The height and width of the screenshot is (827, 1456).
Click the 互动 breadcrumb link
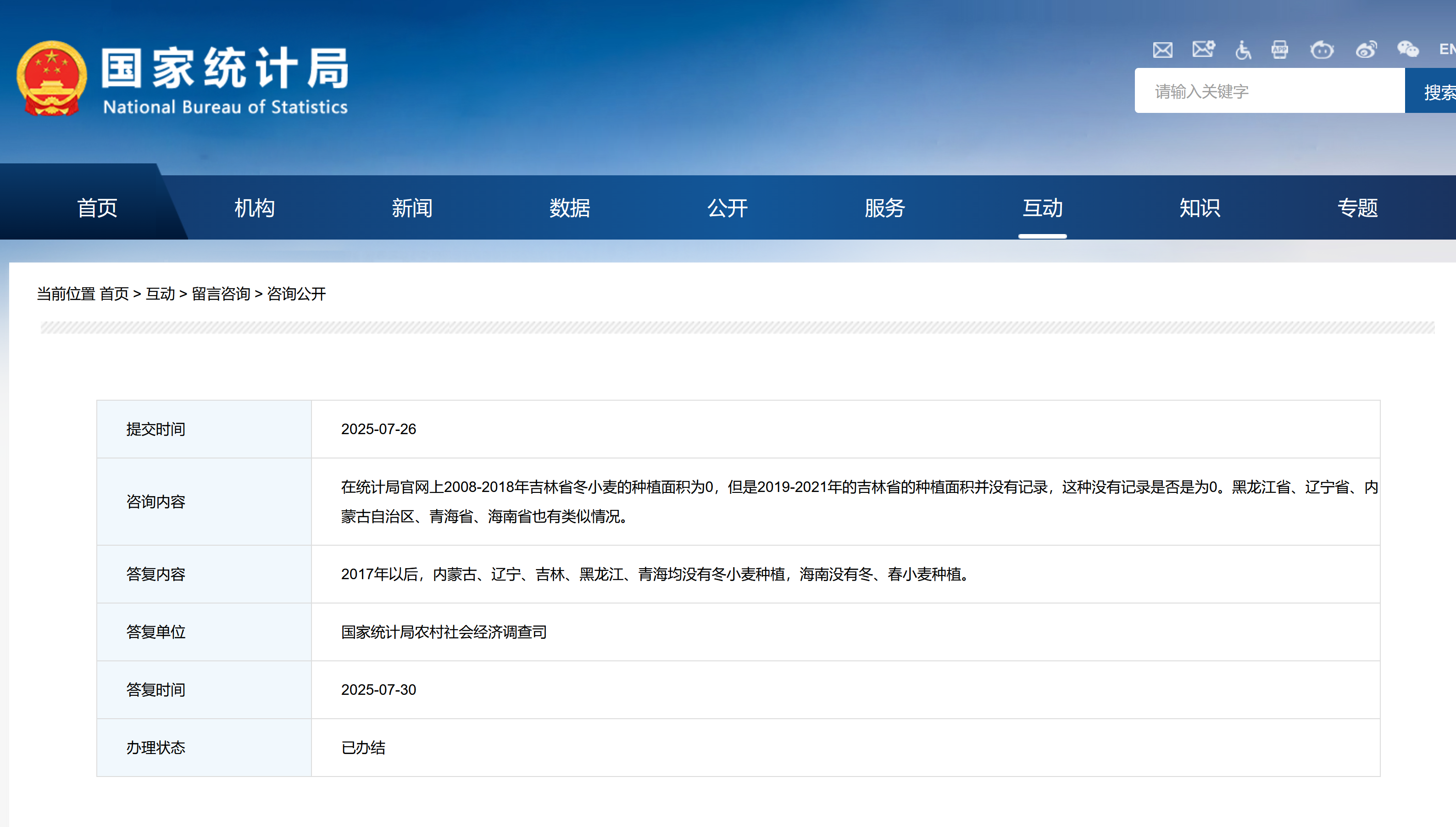coord(160,294)
